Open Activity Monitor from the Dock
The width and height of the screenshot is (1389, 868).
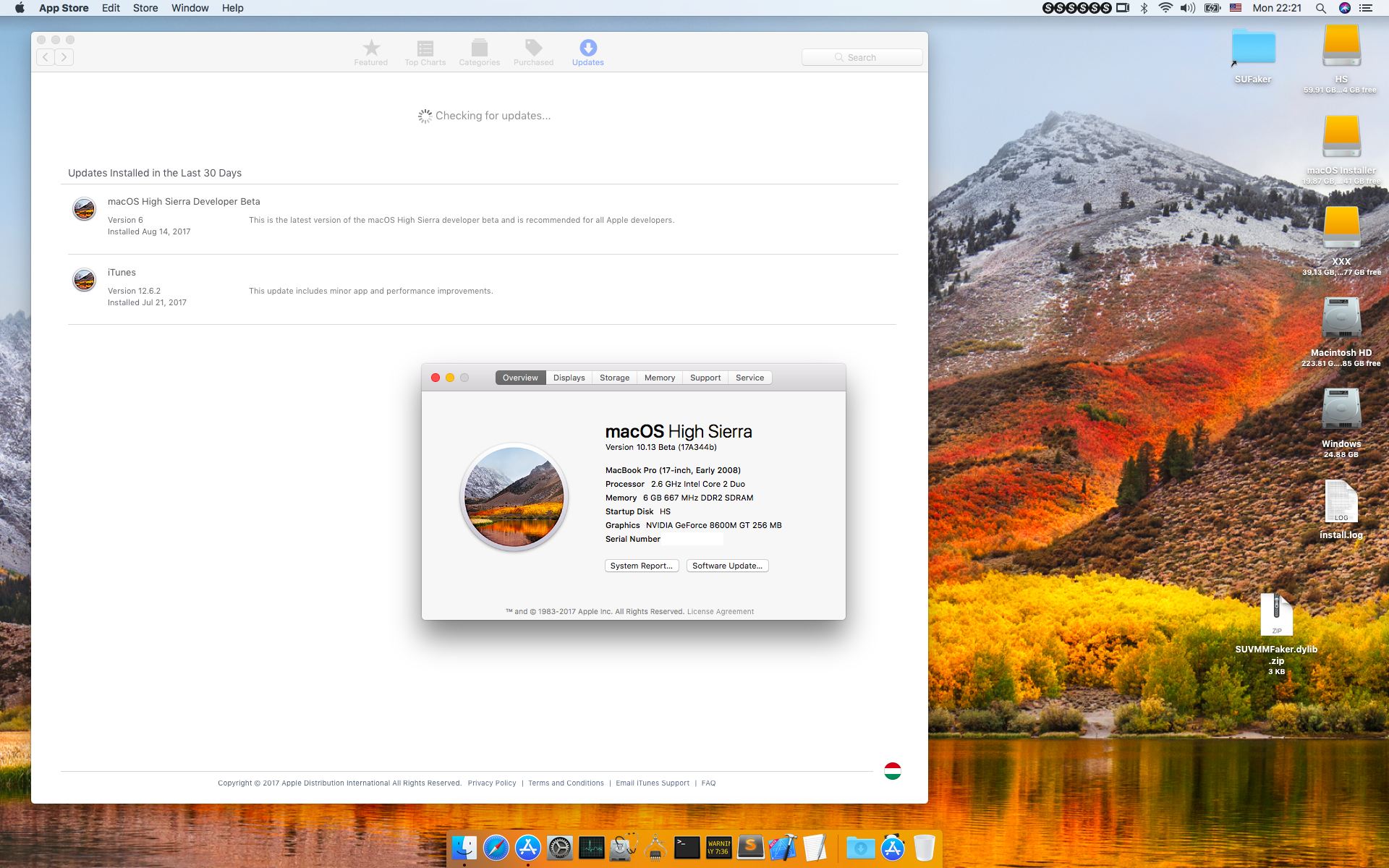coord(592,848)
